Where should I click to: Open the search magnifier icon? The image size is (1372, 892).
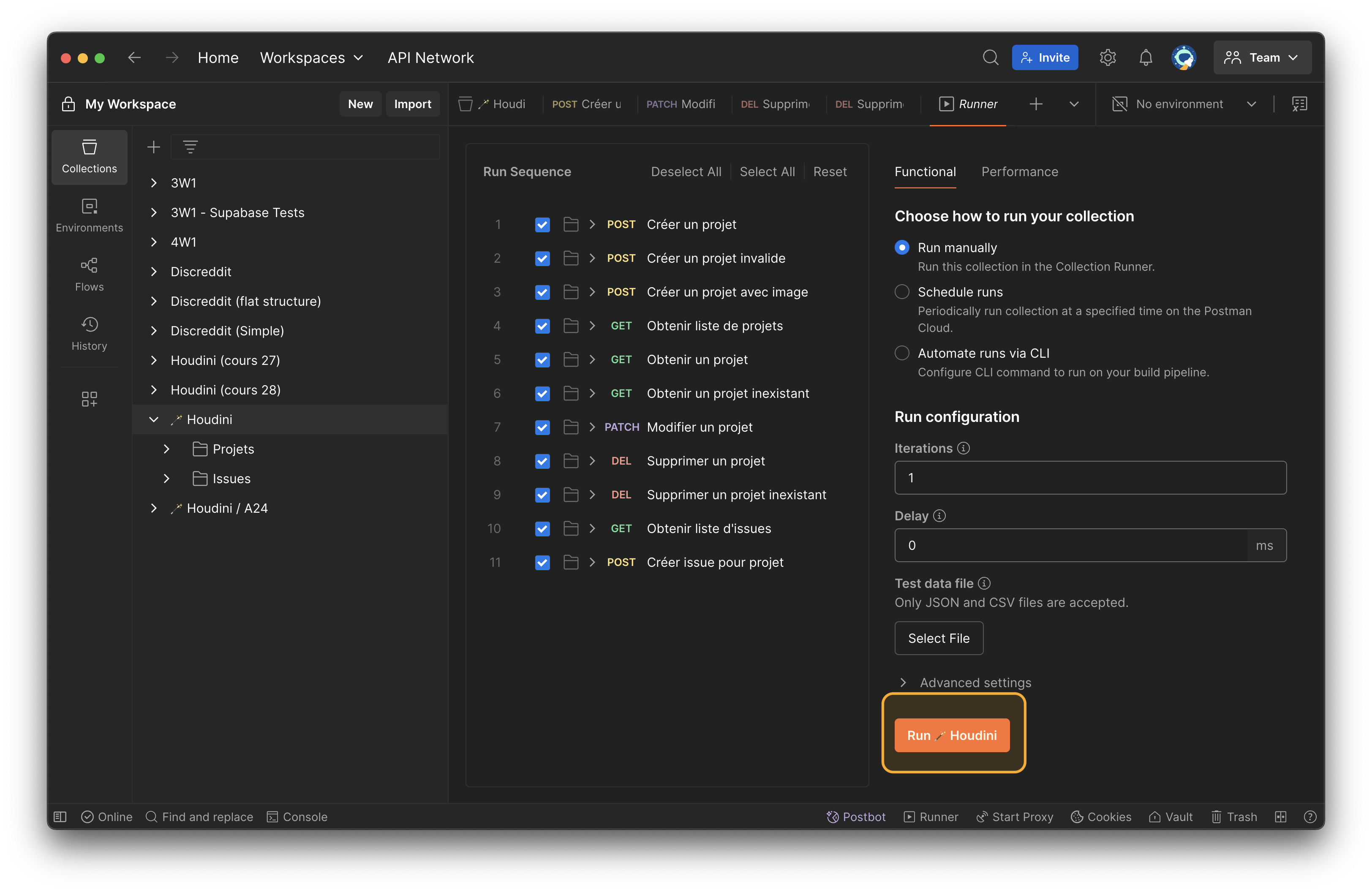(991, 57)
